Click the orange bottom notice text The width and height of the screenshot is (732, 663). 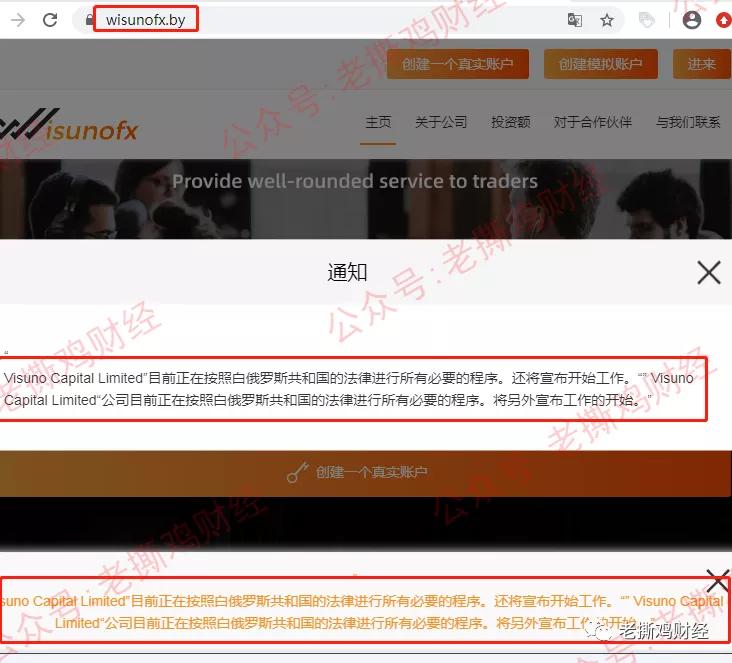coord(362,612)
